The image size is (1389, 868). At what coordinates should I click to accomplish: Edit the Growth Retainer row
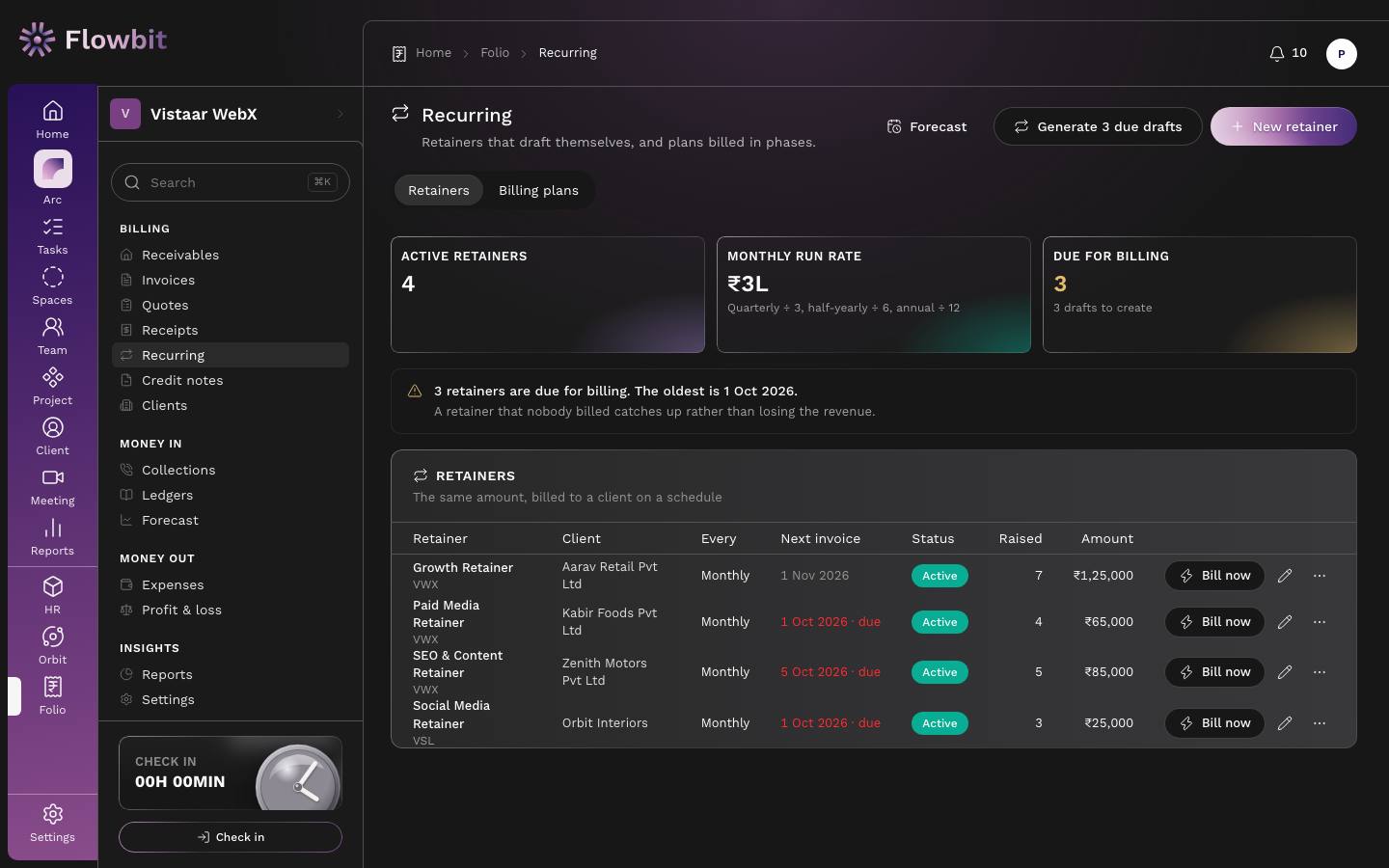(x=1285, y=576)
